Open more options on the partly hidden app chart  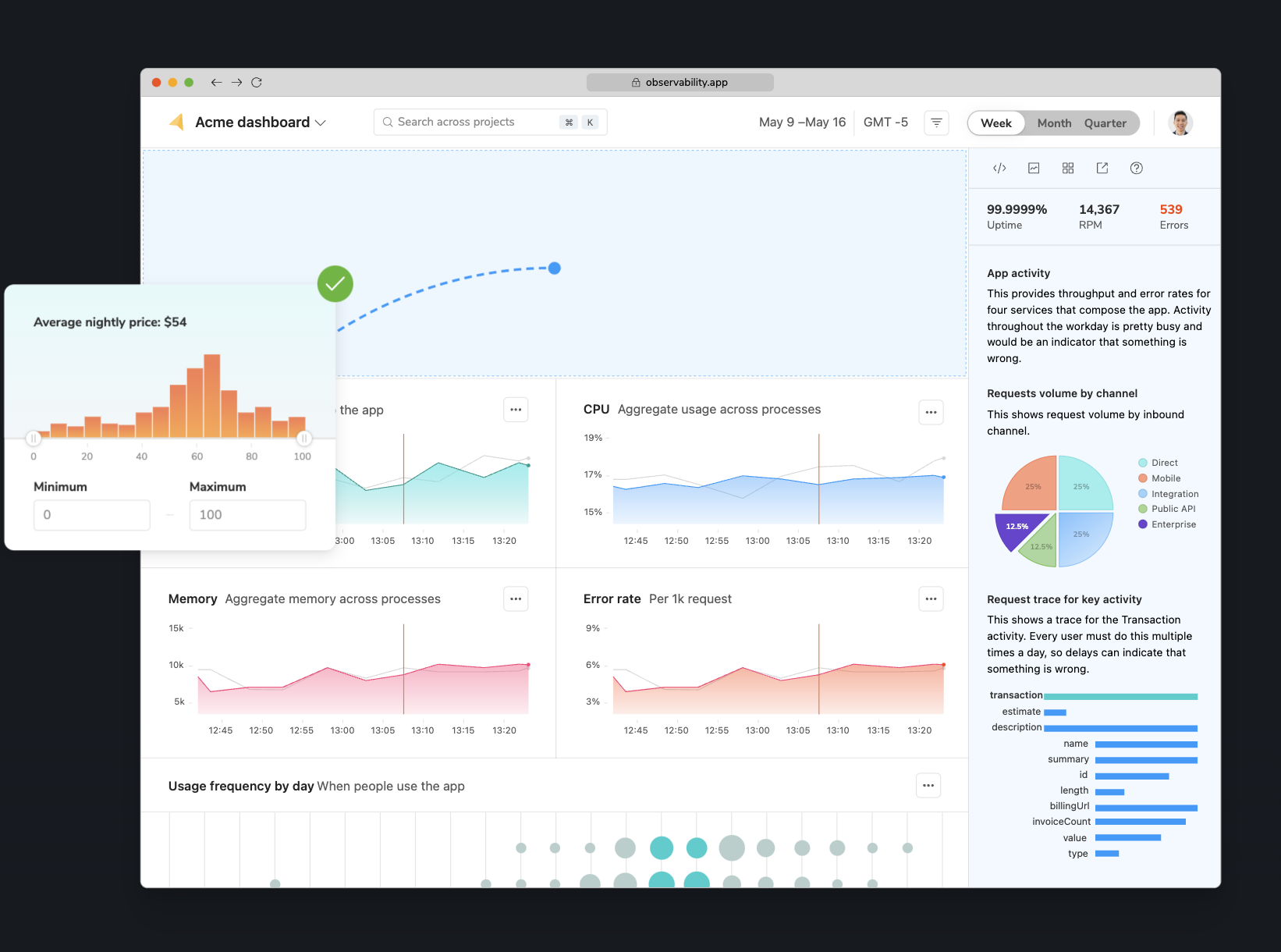click(x=516, y=409)
